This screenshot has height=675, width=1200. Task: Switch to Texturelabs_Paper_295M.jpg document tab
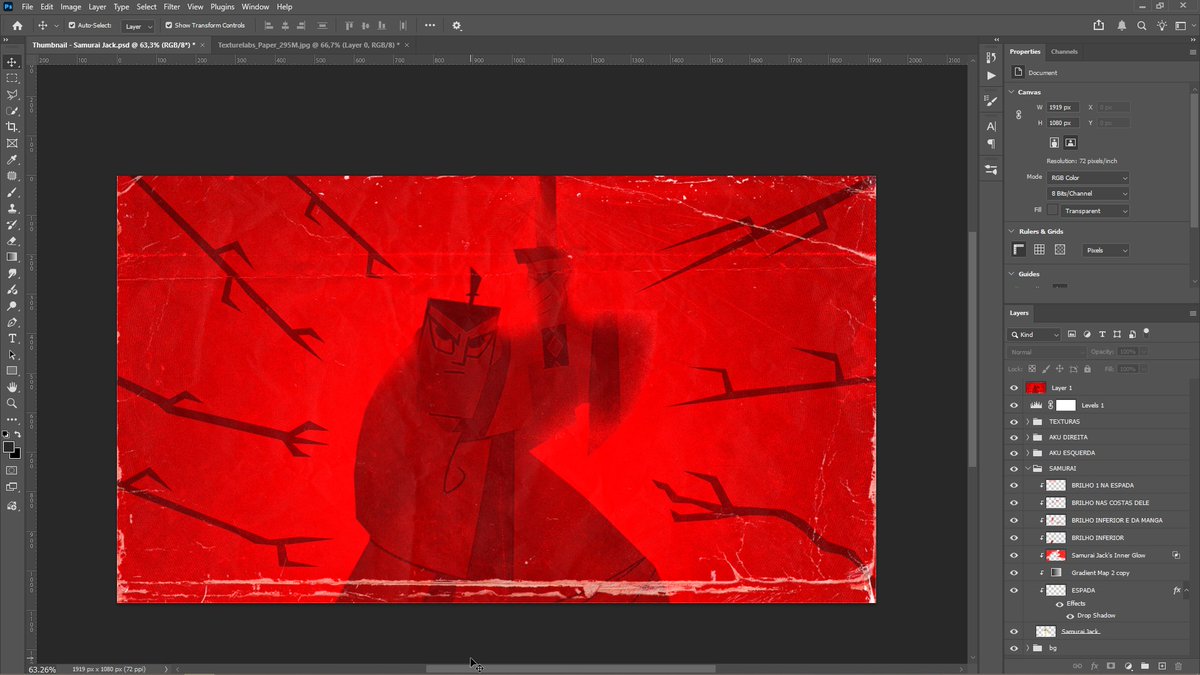[308, 45]
